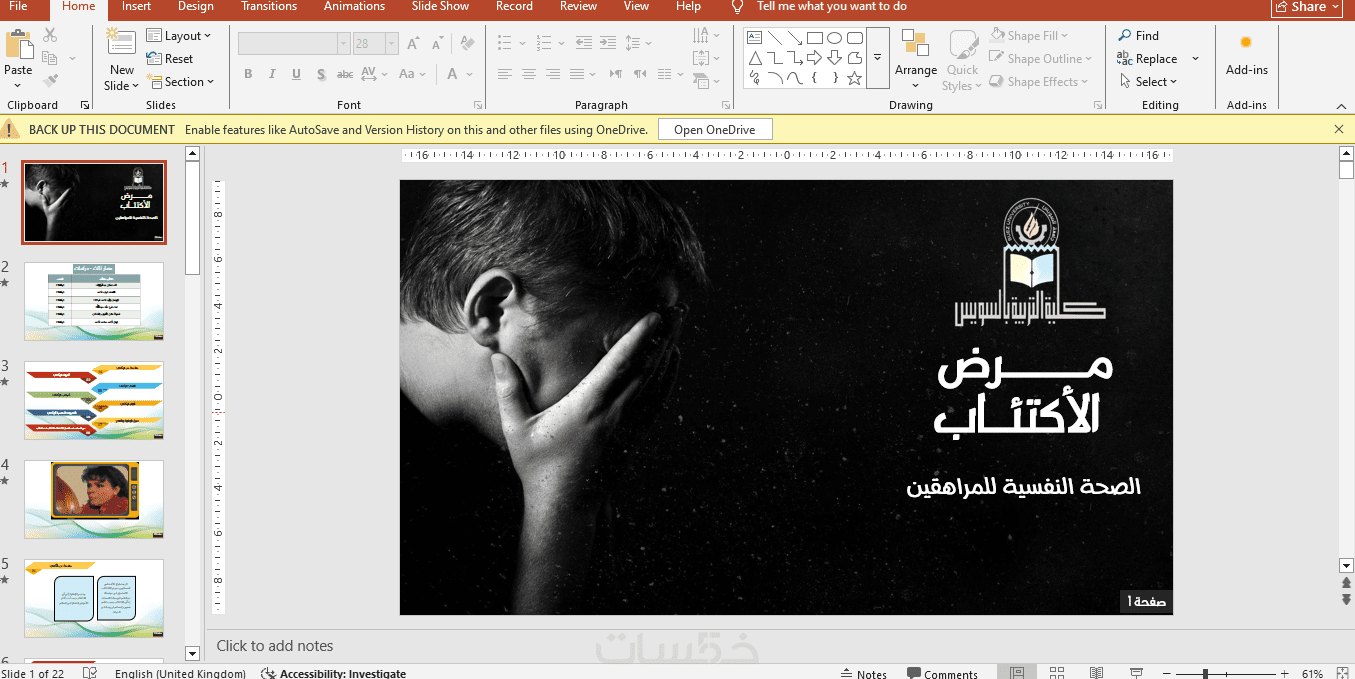1355x679 pixels.
Task: Open the Layout dropdown
Action: (x=180, y=36)
